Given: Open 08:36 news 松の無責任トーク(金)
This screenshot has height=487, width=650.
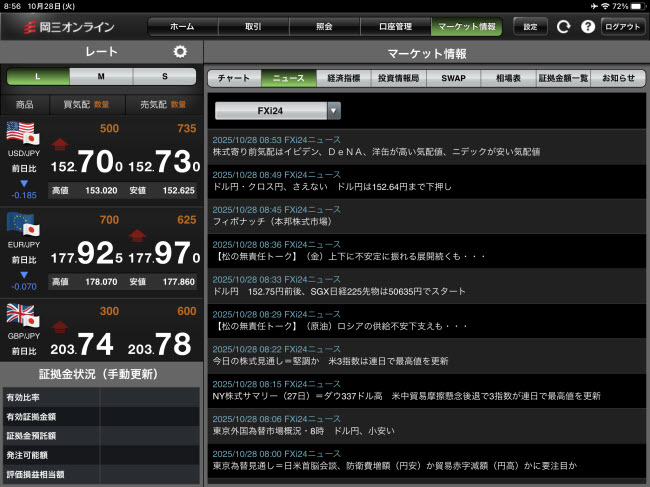Looking at the screenshot, I should tap(427, 251).
